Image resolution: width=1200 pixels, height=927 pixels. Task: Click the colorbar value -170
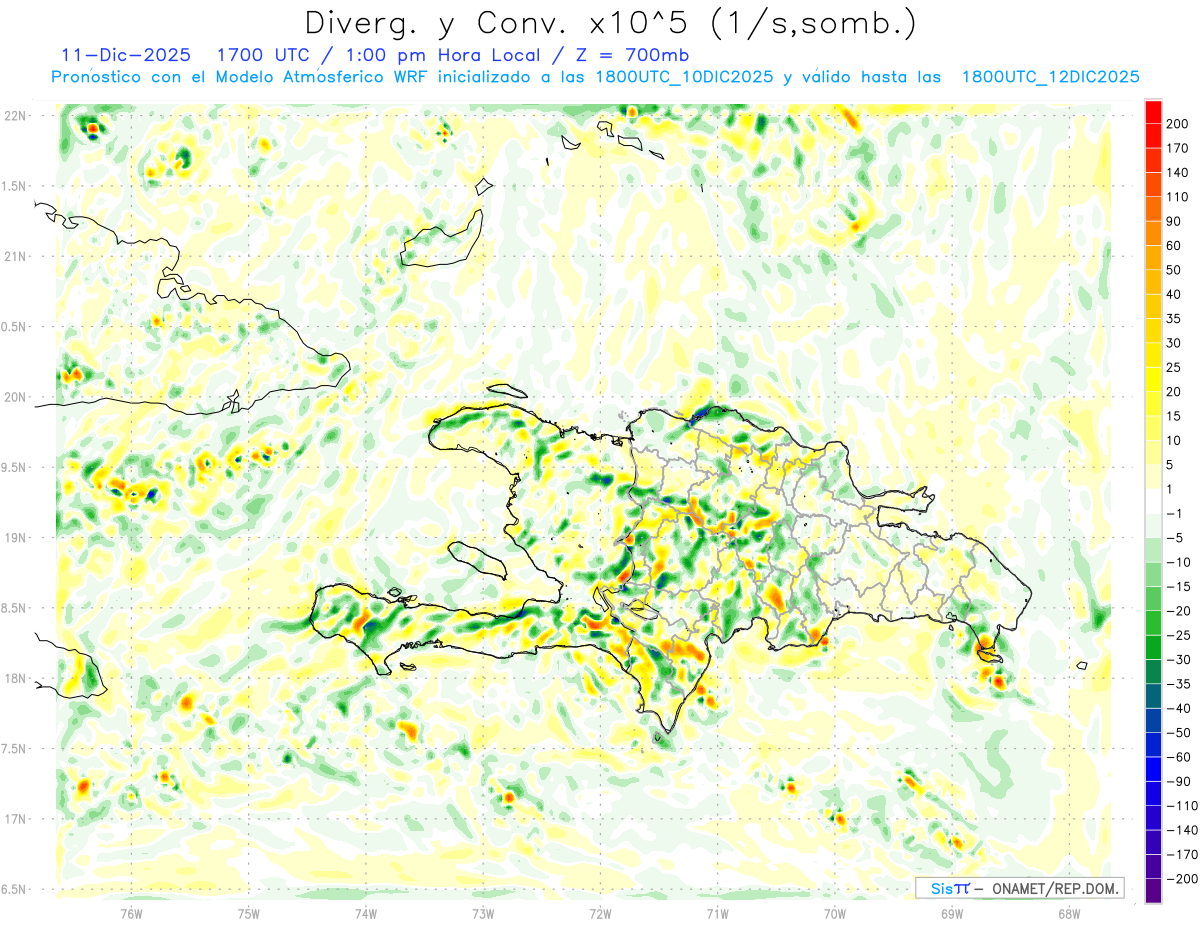(x=1182, y=855)
